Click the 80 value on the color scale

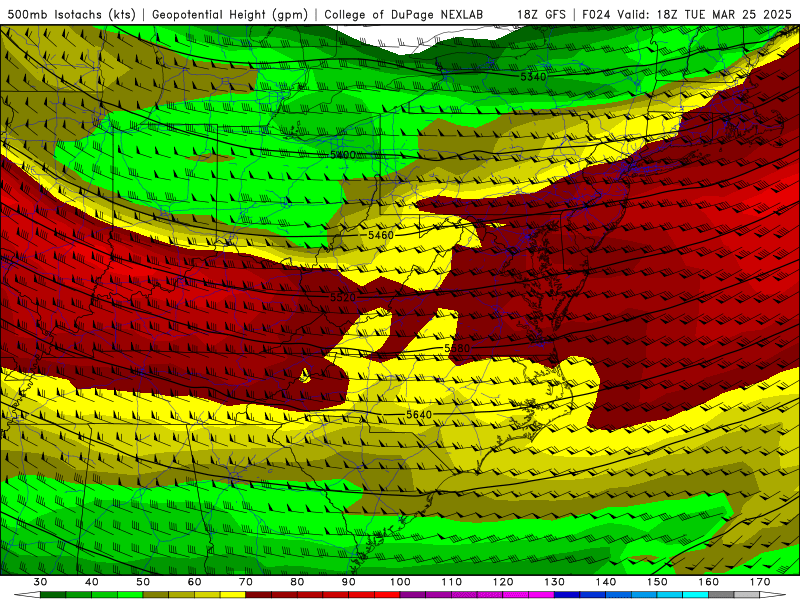click(x=297, y=582)
